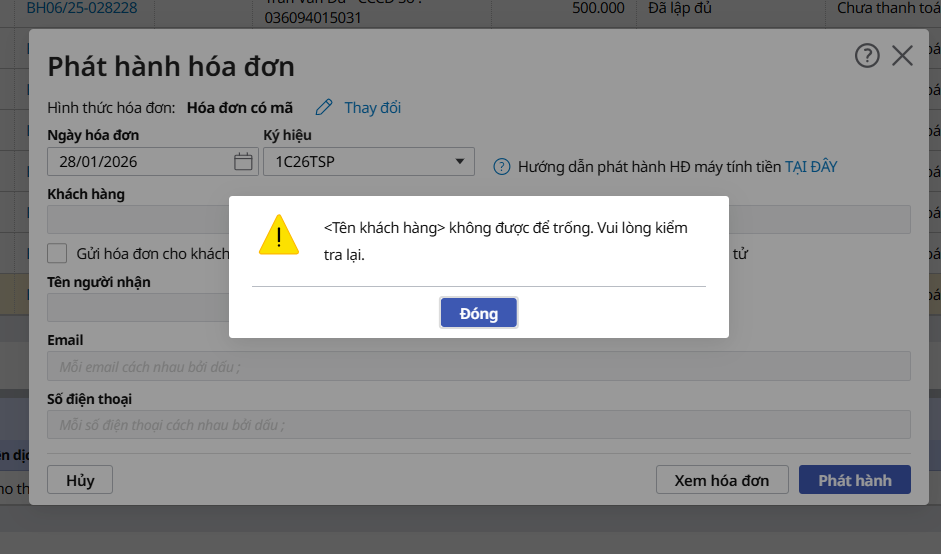The image size is (941, 554).
Task: Open document link BH06/25-028228
Action: 81,9
